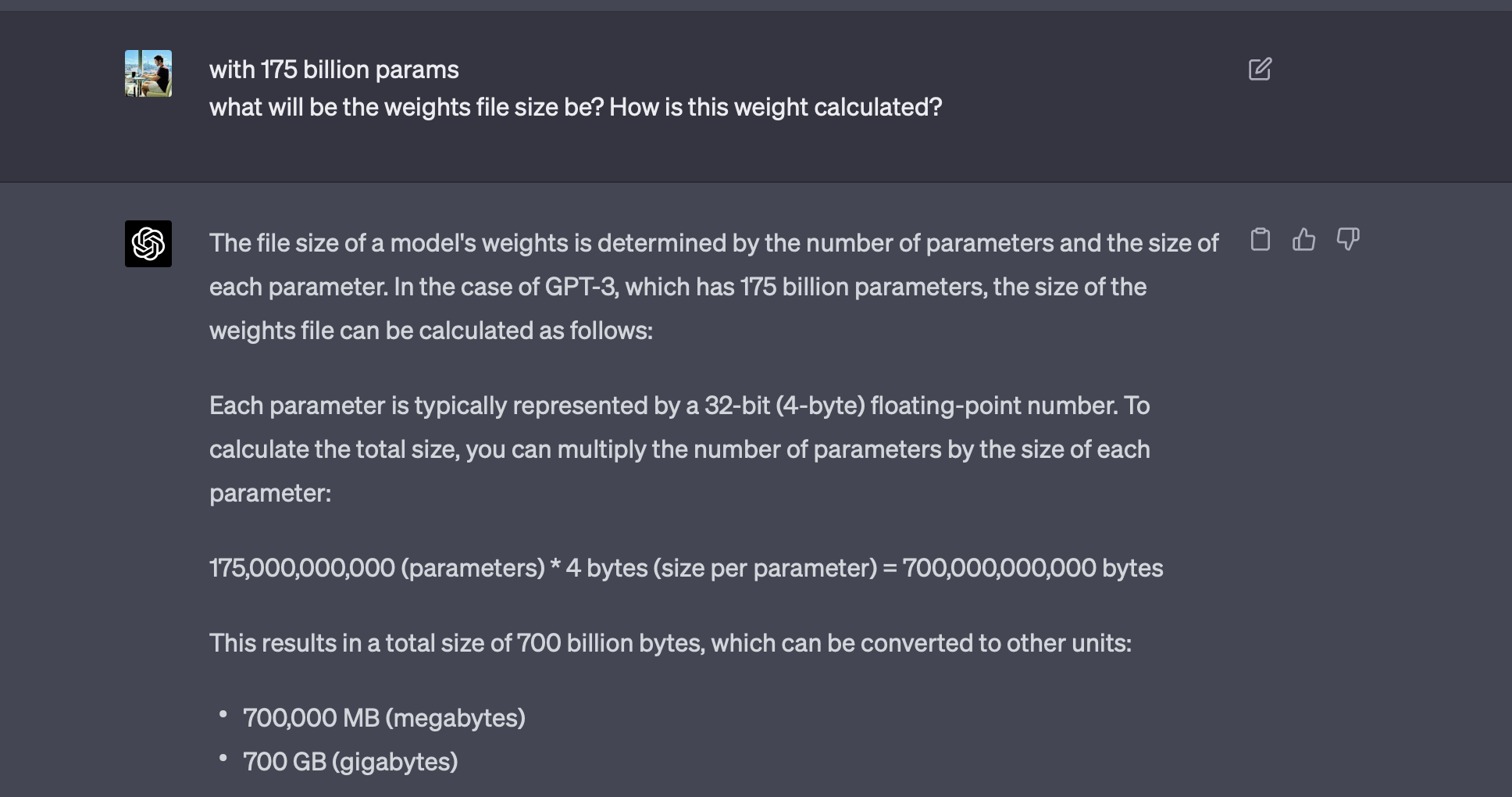Mark the response with thumbs down

click(x=1348, y=239)
